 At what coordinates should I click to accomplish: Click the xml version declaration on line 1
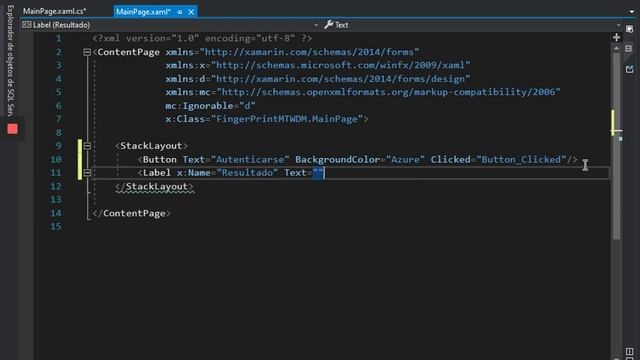(202, 38)
